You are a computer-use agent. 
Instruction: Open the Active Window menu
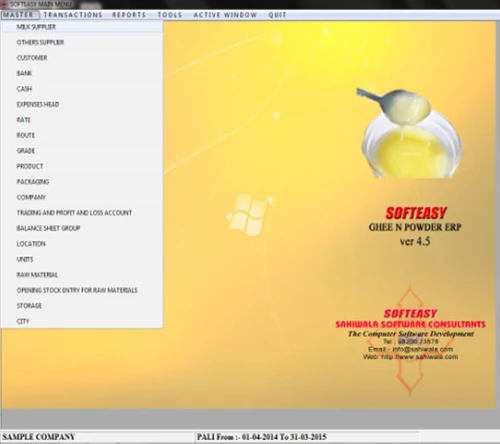[x=225, y=15]
